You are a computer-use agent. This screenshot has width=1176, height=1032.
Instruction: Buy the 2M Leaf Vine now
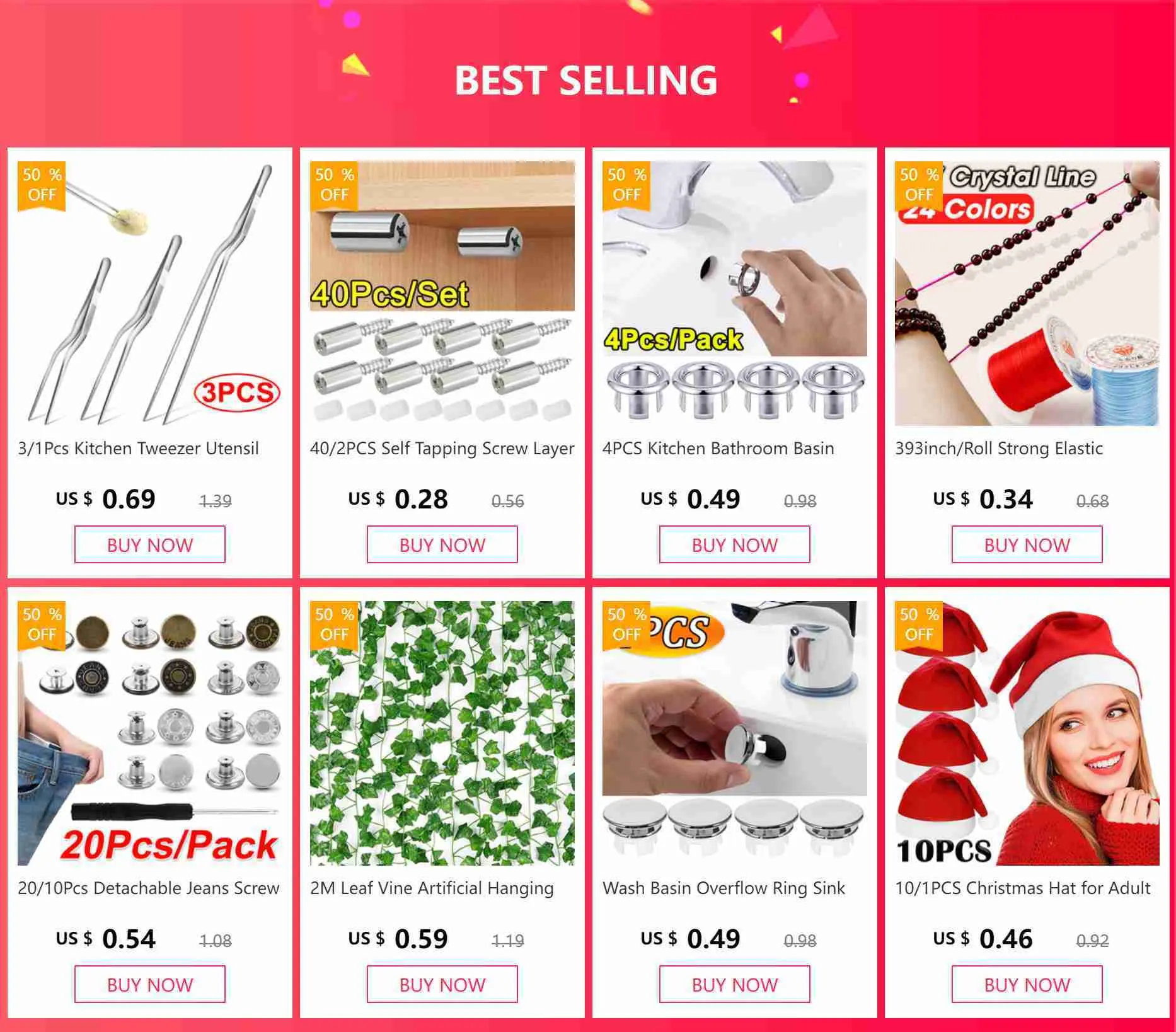pyautogui.click(x=442, y=984)
